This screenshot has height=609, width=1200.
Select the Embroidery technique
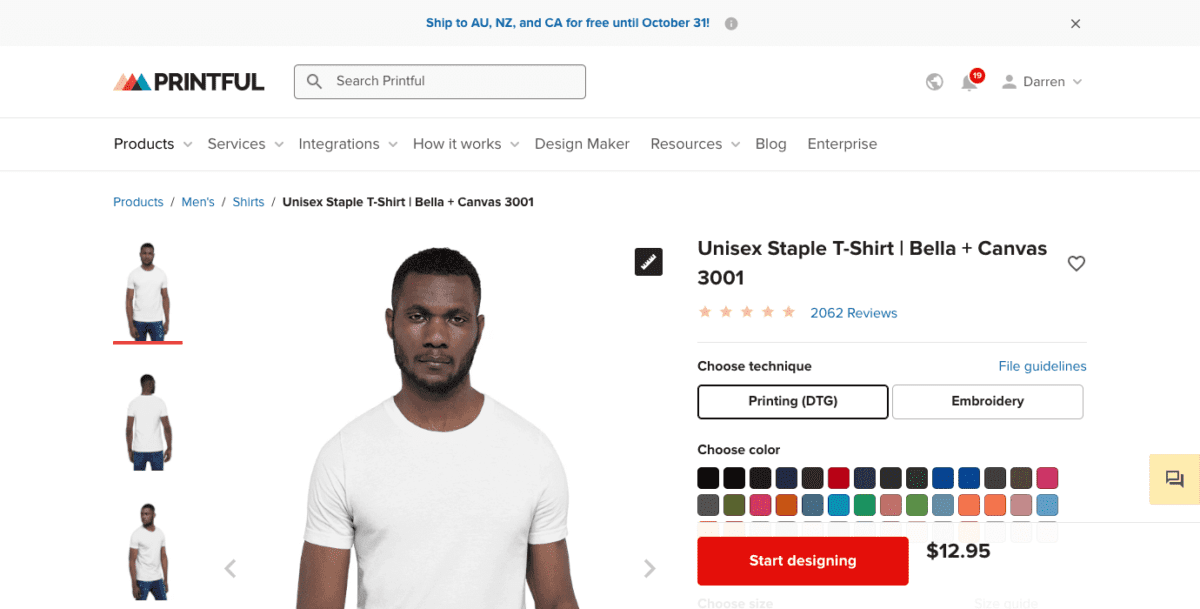(x=987, y=401)
